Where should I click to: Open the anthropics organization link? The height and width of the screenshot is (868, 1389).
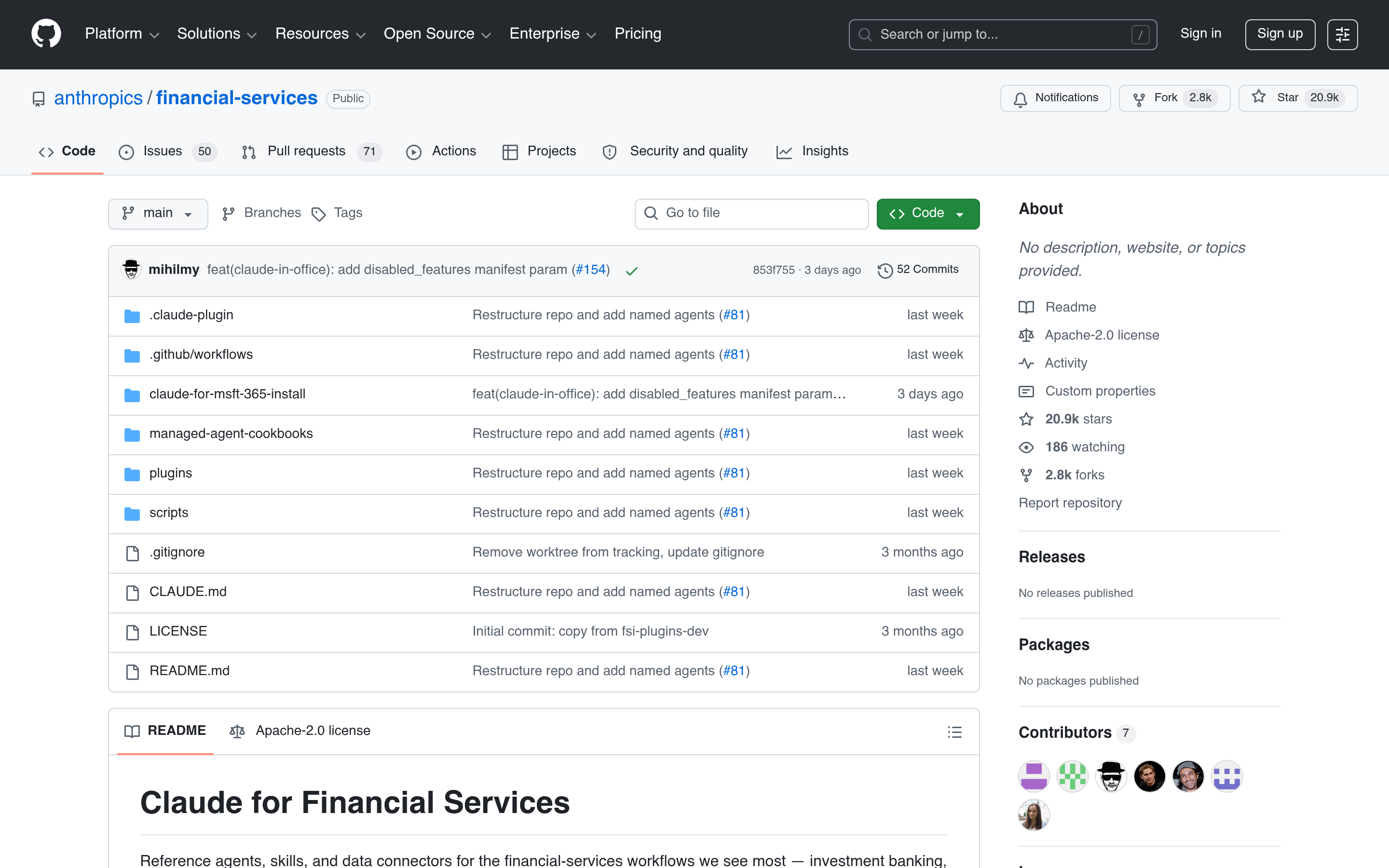click(98, 98)
